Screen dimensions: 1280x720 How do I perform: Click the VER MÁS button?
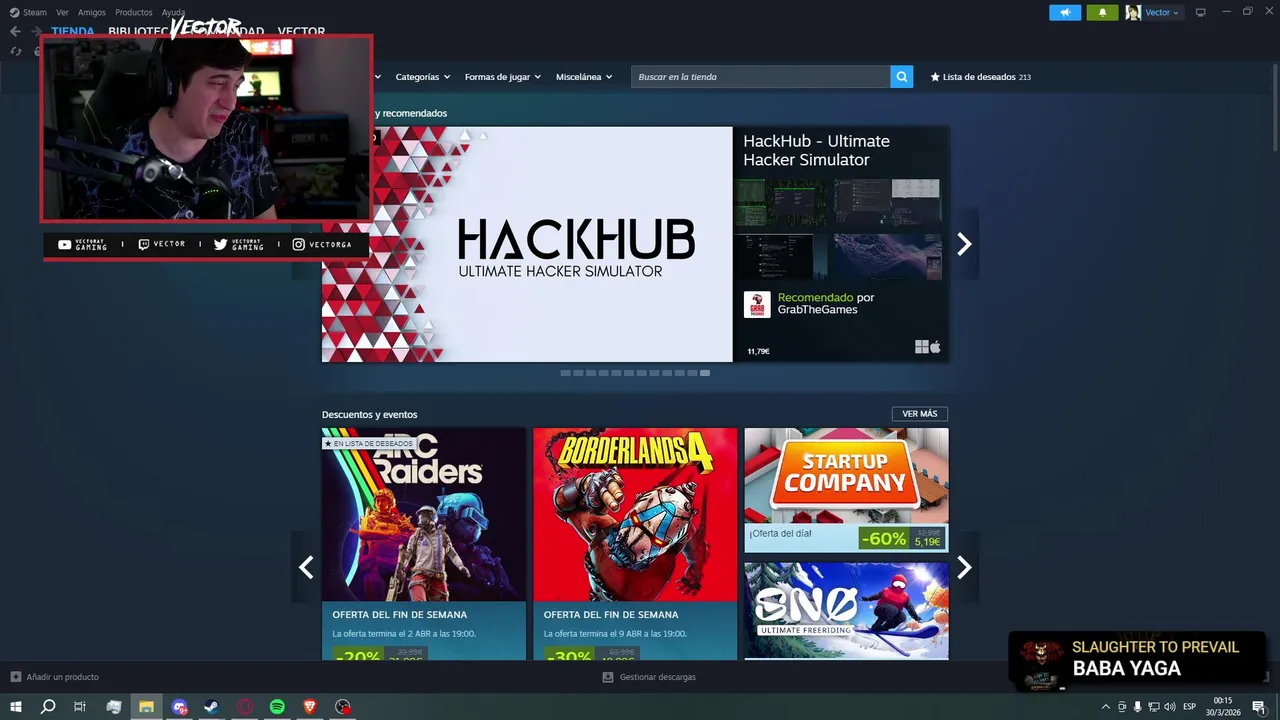point(920,414)
